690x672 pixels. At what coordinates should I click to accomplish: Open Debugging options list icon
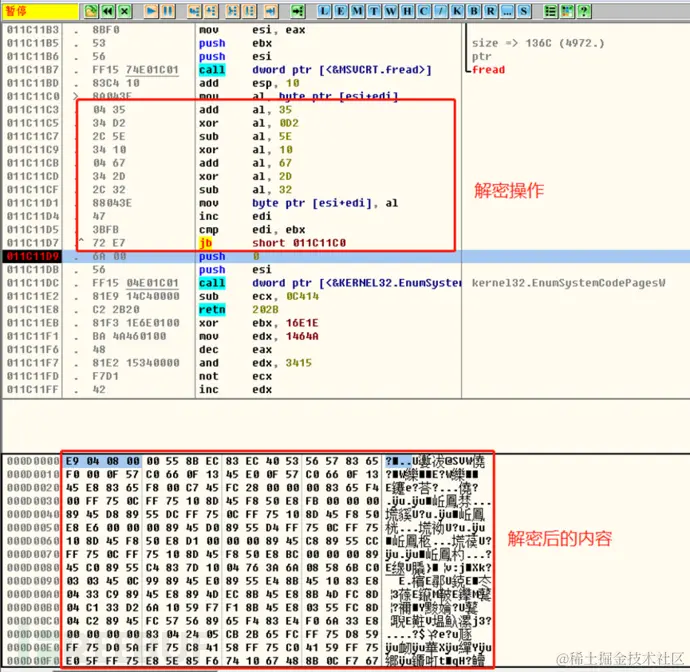tap(550, 11)
